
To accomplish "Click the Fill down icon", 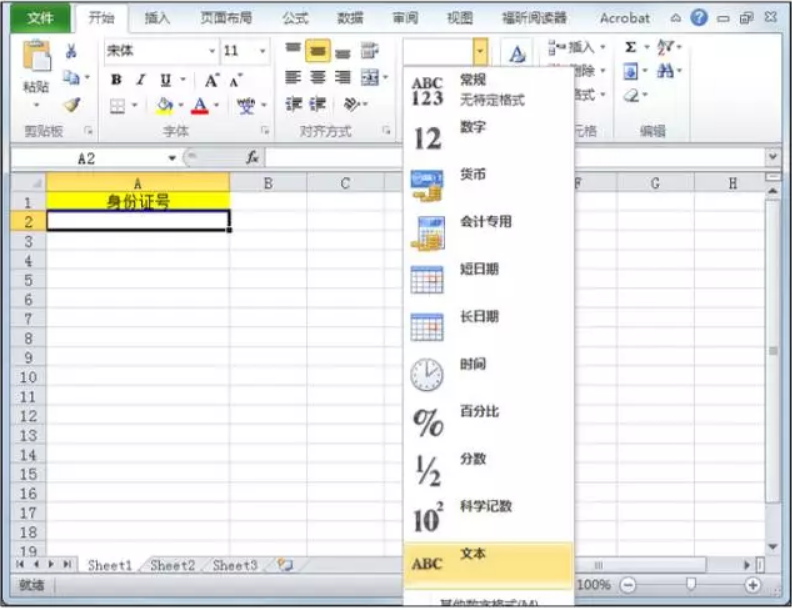I will [x=630, y=71].
